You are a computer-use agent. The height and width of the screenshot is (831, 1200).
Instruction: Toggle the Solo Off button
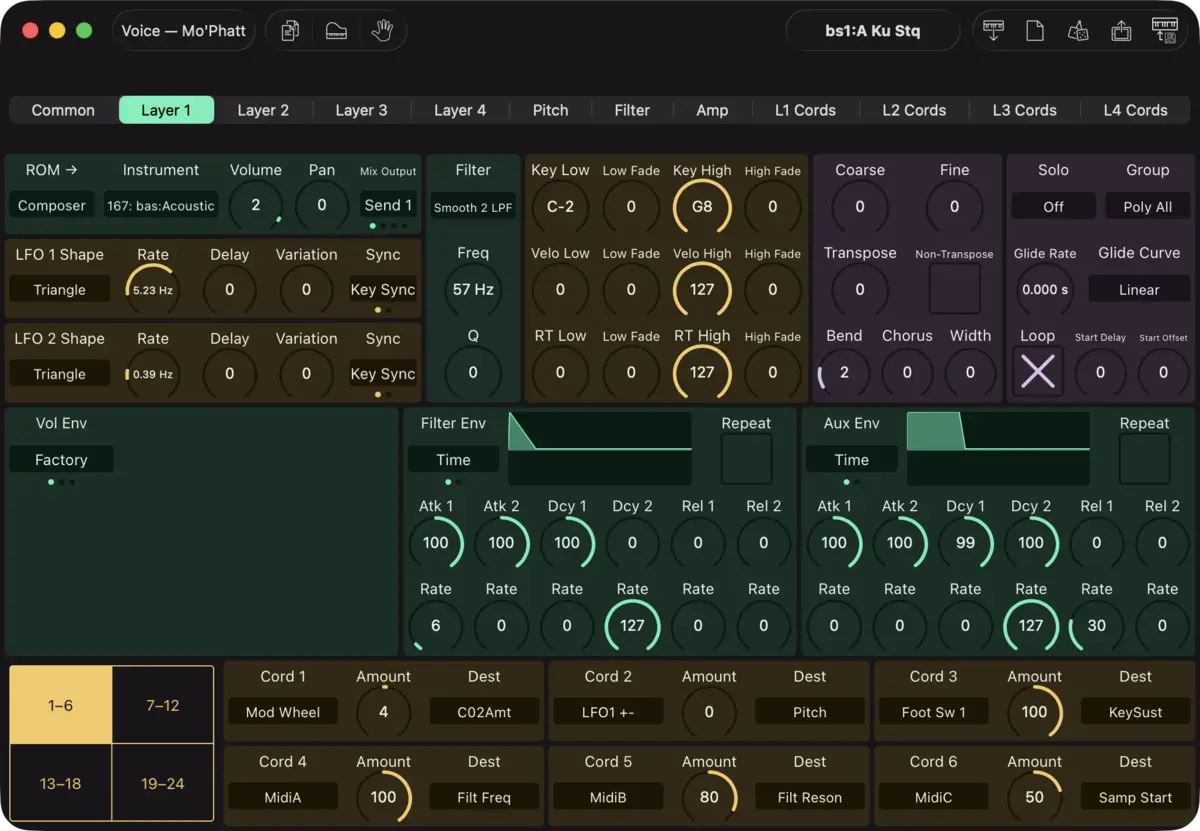tap(1052, 206)
